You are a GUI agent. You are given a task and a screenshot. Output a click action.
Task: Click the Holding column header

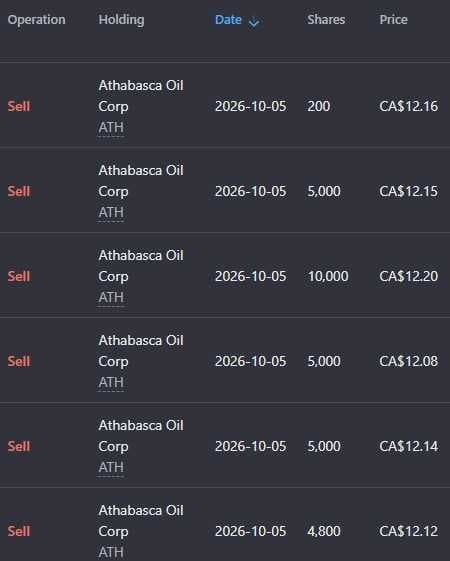click(x=122, y=20)
